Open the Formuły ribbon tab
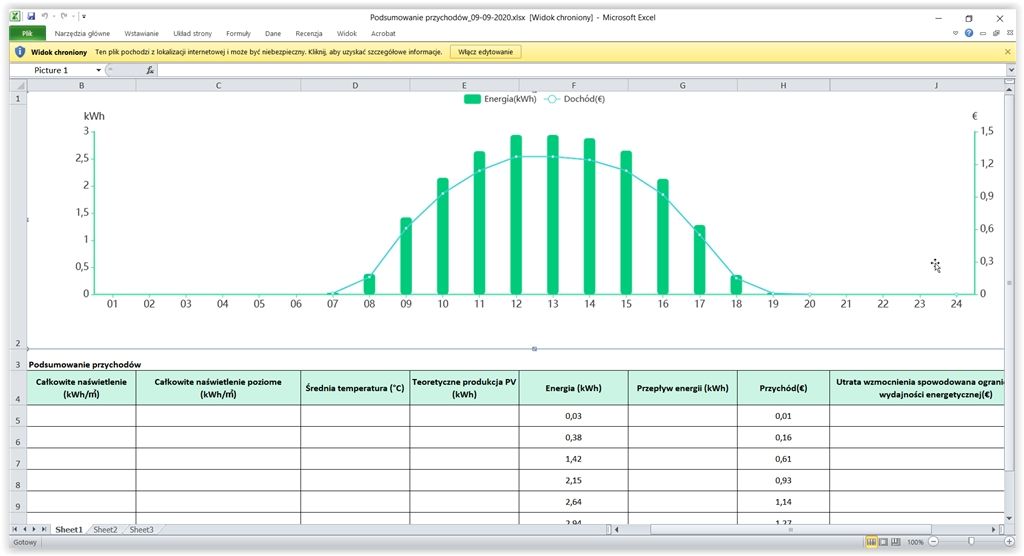Viewport: 1024px width, 556px height. pos(238,33)
